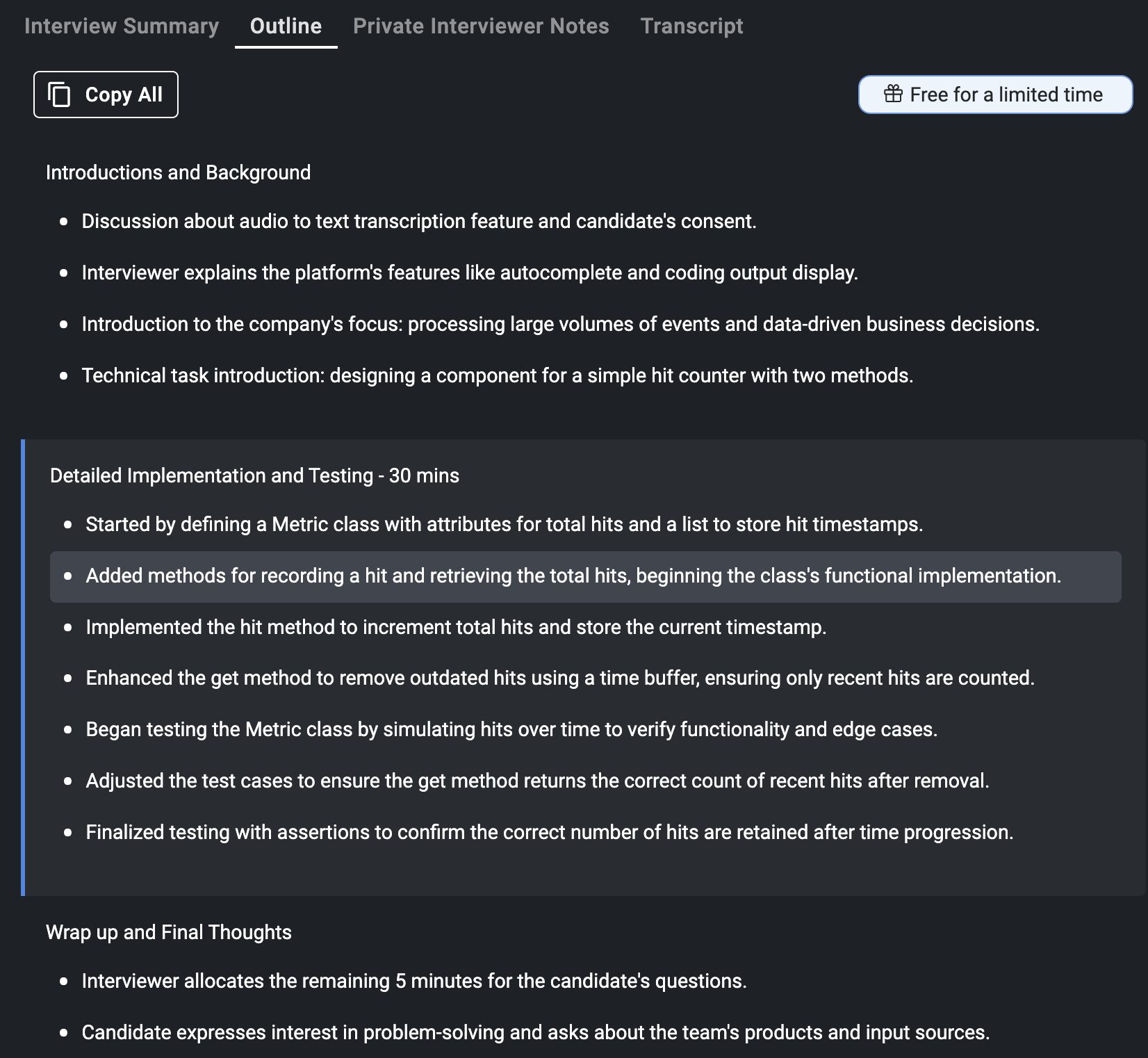This screenshot has height=1058, width=1148.
Task: Select the Wrap up and Final Thoughts heading
Action: point(169,932)
